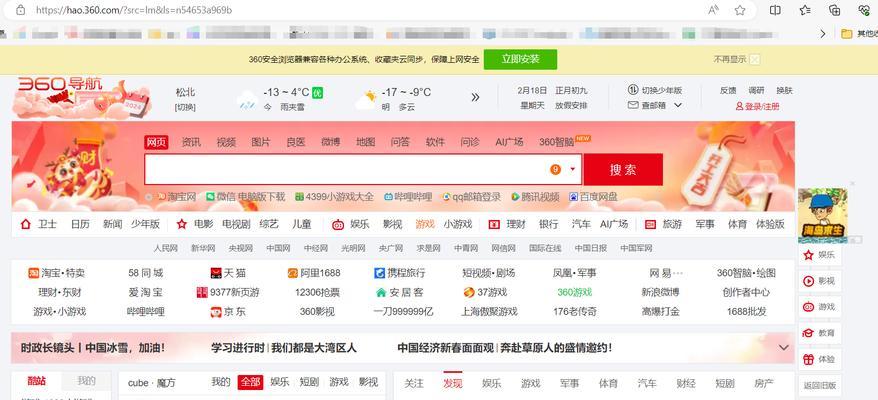Switch to 全部 in cube魔方
This screenshot has height=400, width=878.
pos(250,382)
